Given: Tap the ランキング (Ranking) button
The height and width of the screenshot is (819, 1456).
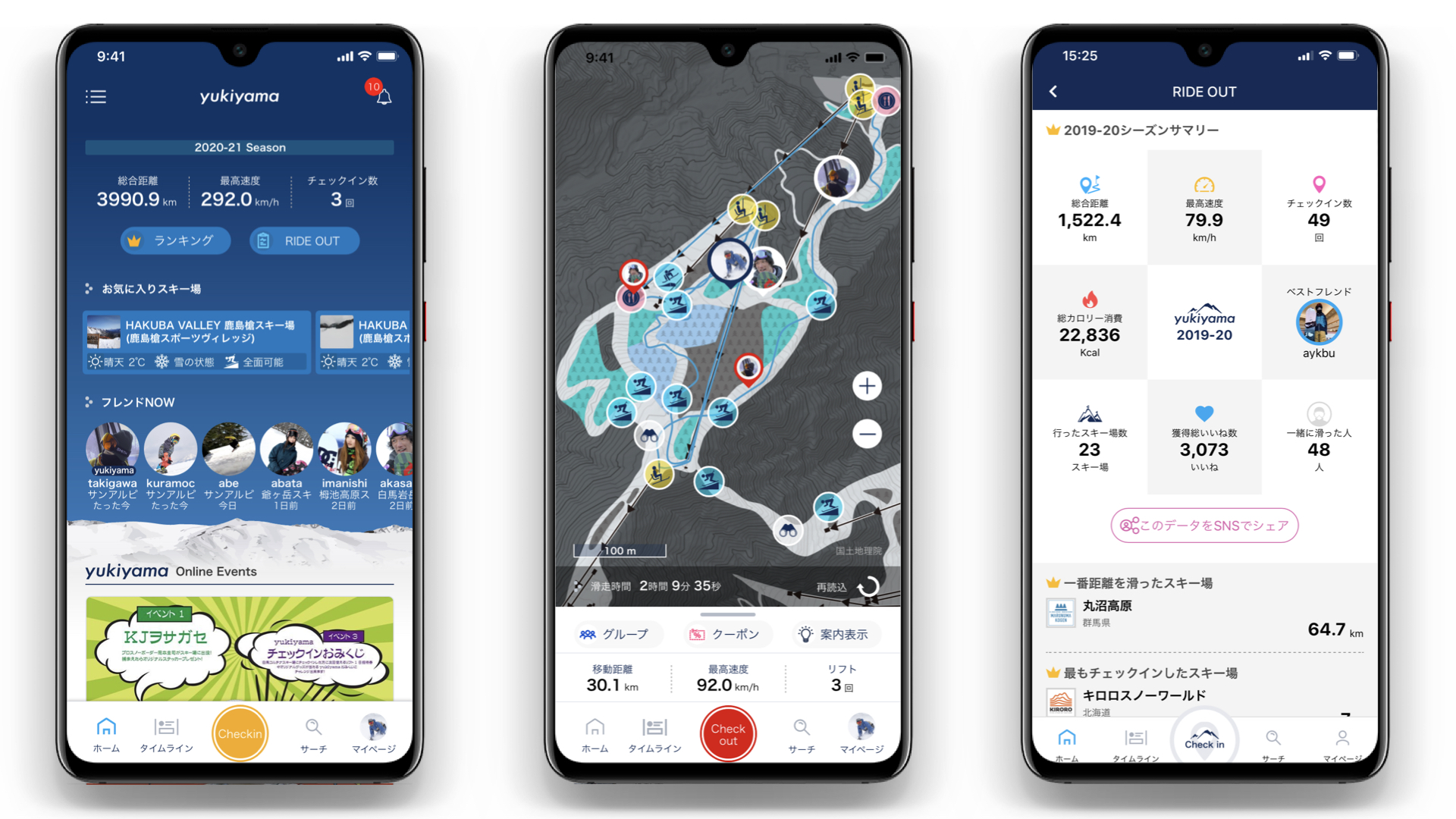Looking at the screenshot, I should [177, 243].
